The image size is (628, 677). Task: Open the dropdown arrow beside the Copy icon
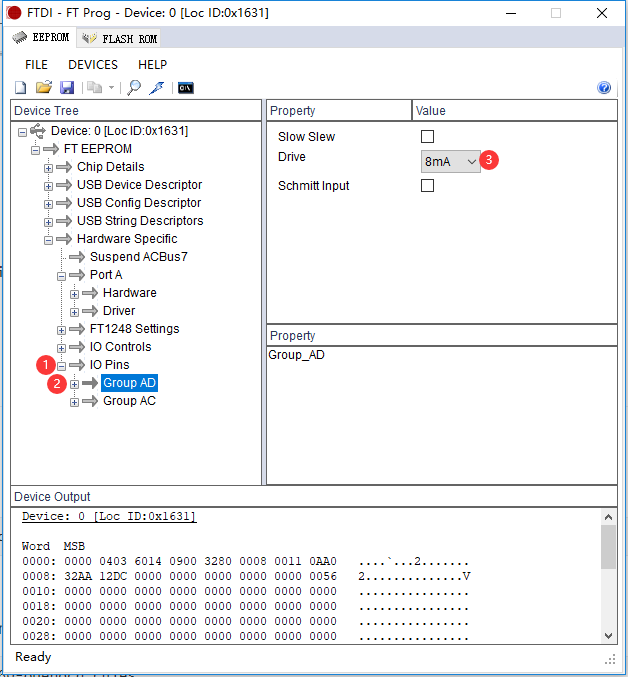111,88
